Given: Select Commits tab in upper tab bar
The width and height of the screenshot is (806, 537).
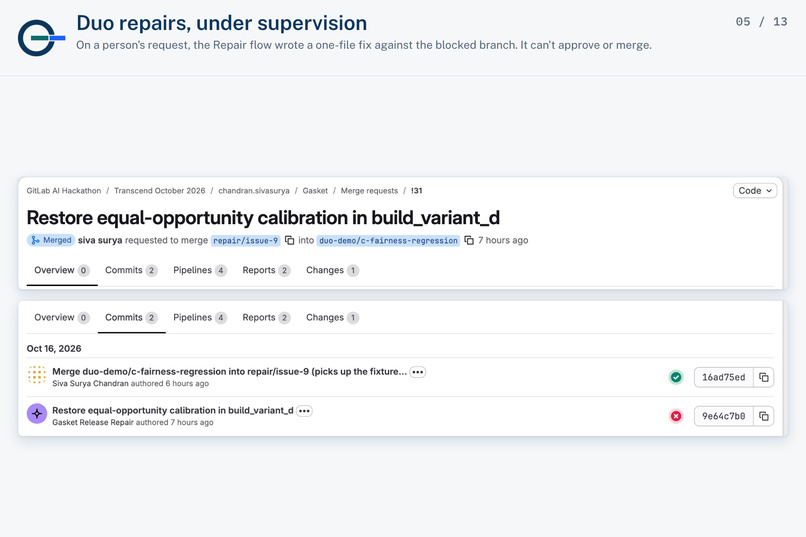Looking at the screenshot, I should click(x=131, y=270).
